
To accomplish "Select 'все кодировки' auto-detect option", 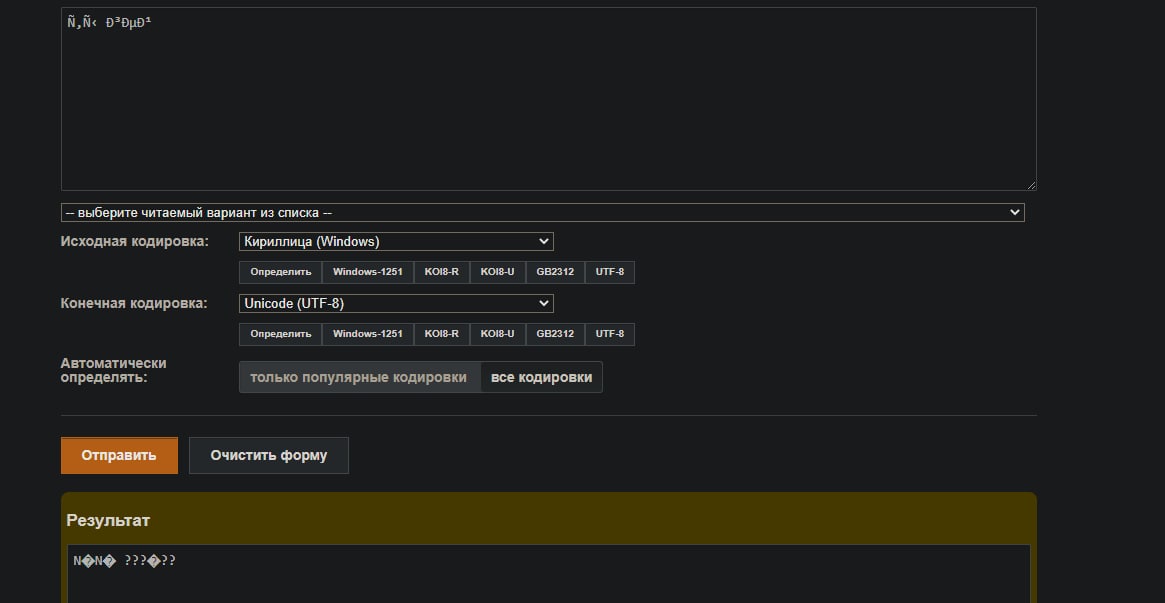I will click(542, 377).
